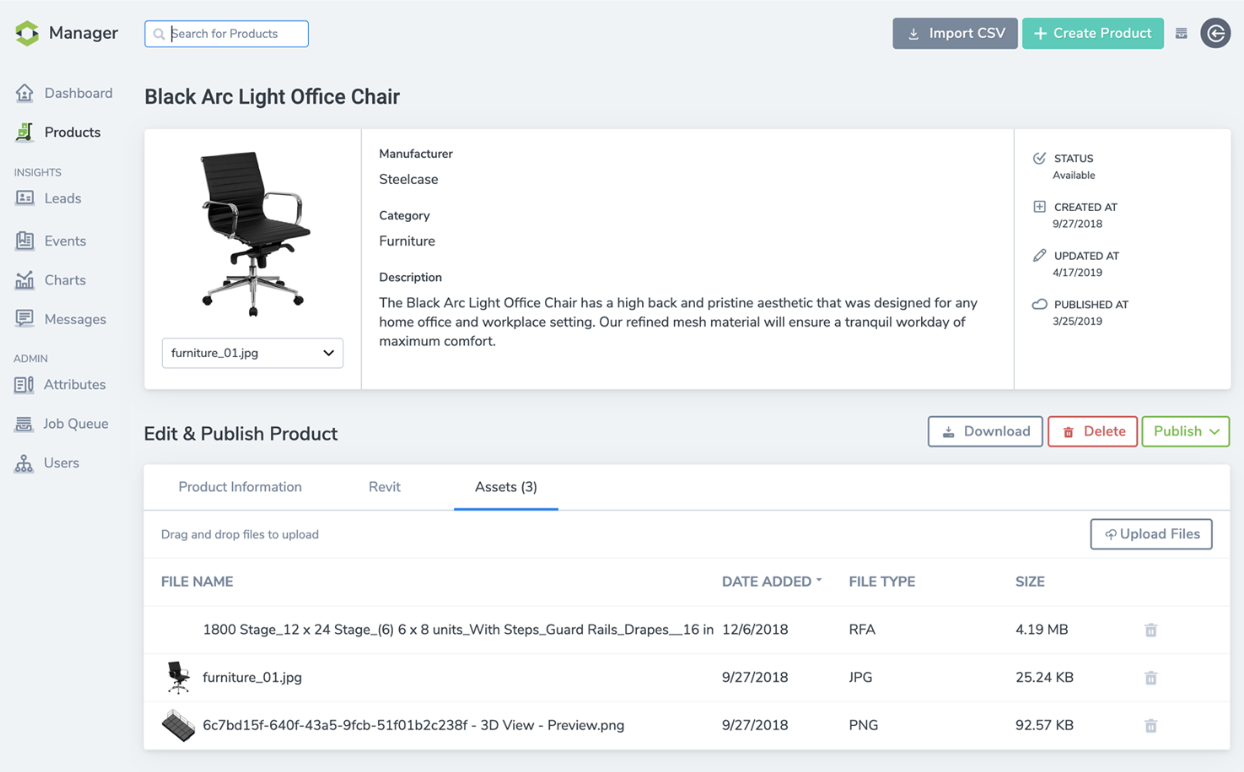The width and height of the screenshot is (1244, 772).
Task: Open Attributes via its sidebar icon
Action: 24,384
